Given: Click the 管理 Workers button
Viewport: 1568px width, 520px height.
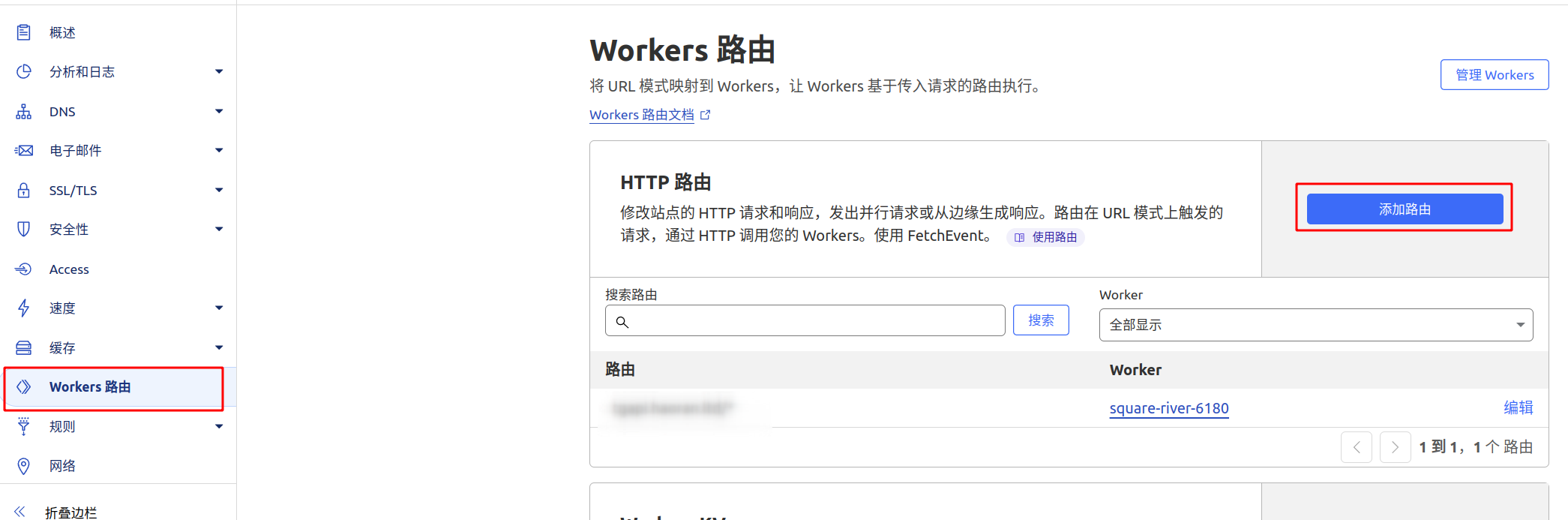Looking at the screenshot, I should click(1495, 75).
